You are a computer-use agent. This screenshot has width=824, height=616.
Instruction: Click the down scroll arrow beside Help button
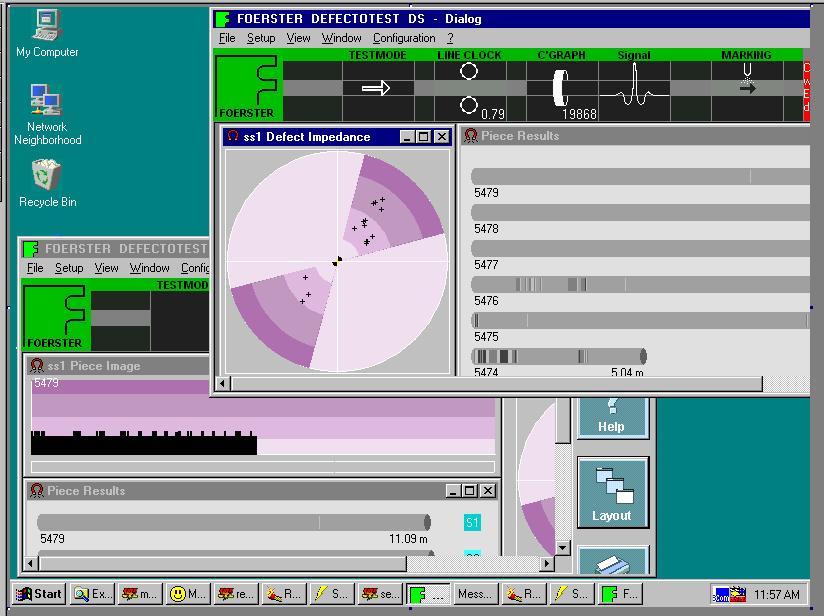coord(563,548)
